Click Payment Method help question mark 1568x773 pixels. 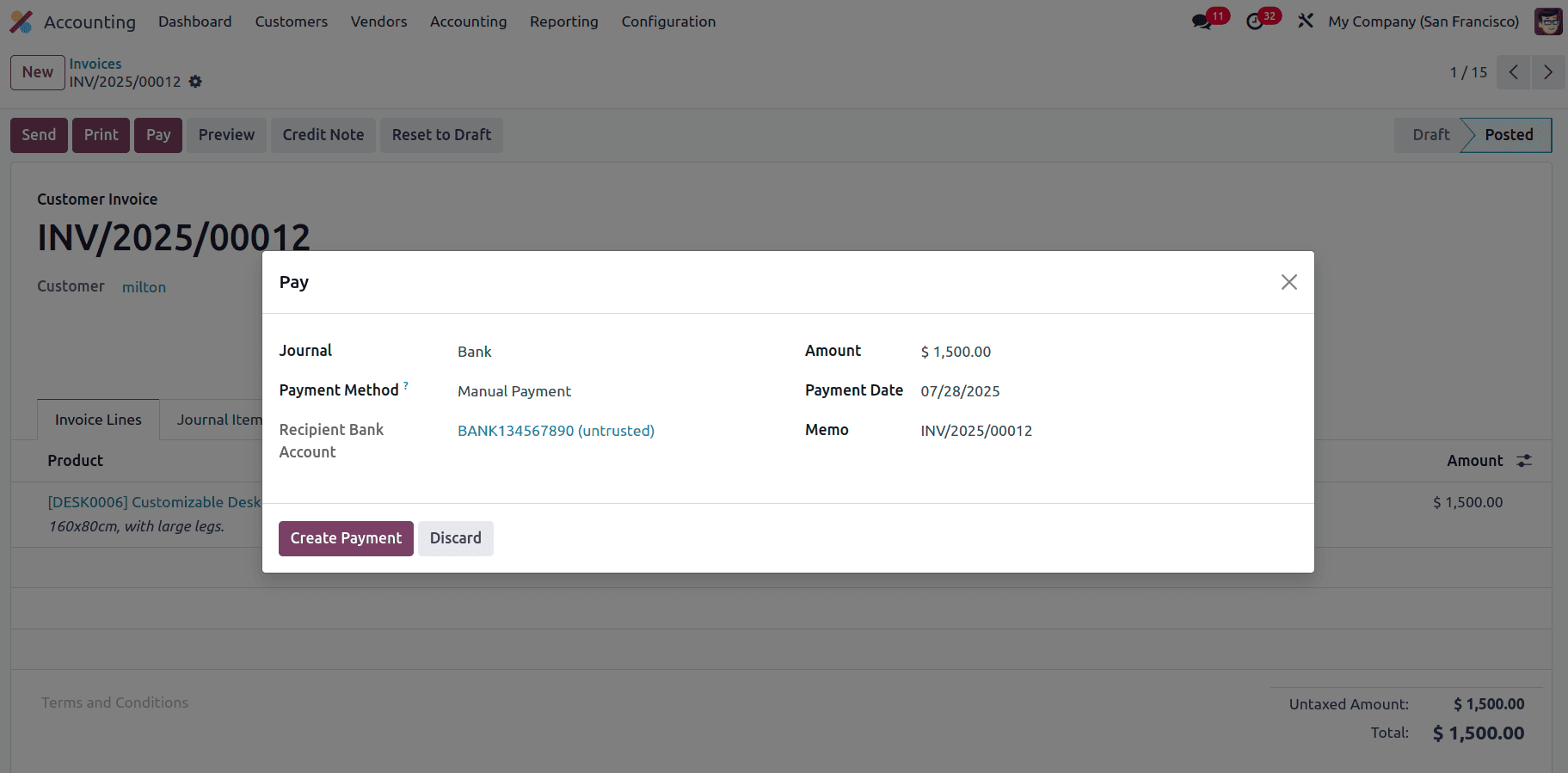(406, 385)
